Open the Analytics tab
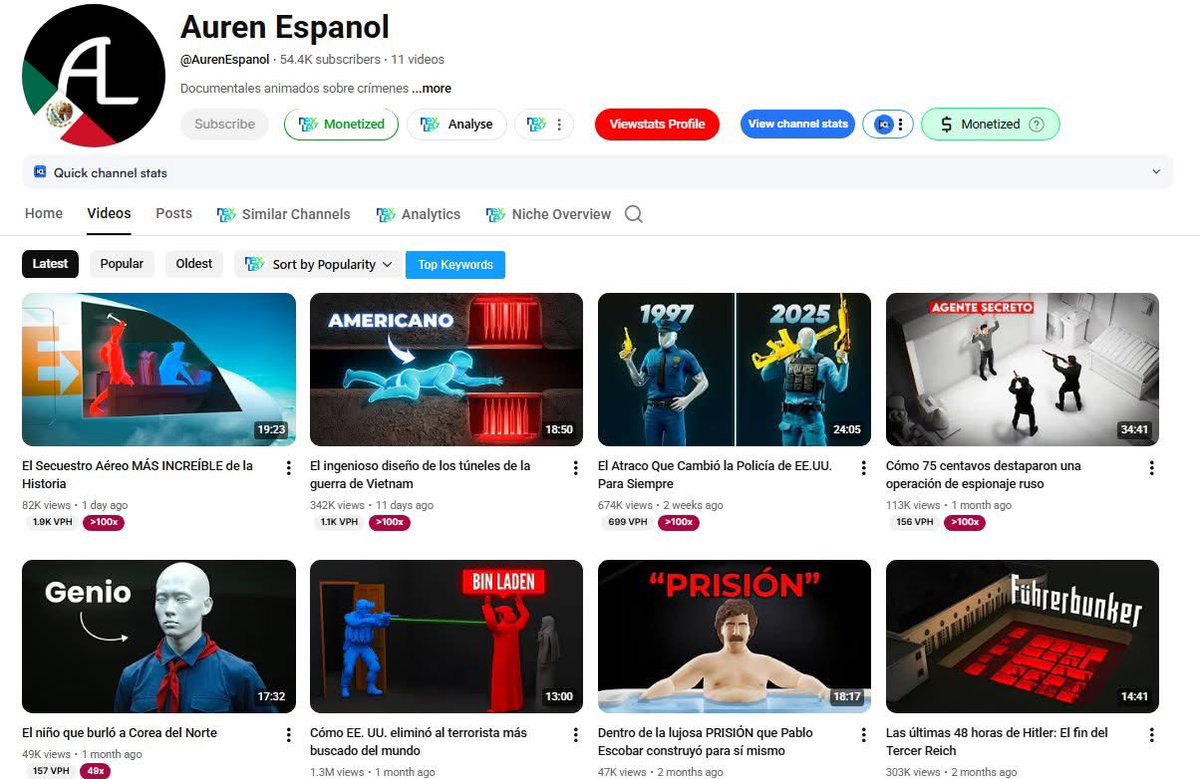Screen dimensions: 1200x779 click(x=418, y=214)
